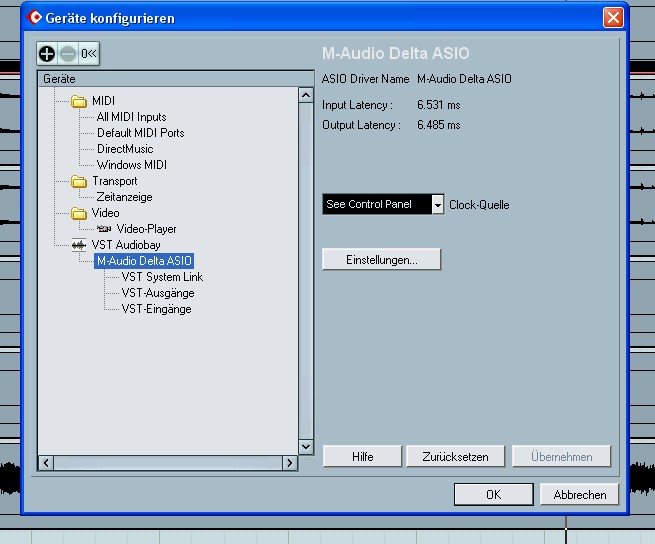This screenshot has height=544, width=655.
Task: Select the VST Audiobay entry
Action: 126,245
